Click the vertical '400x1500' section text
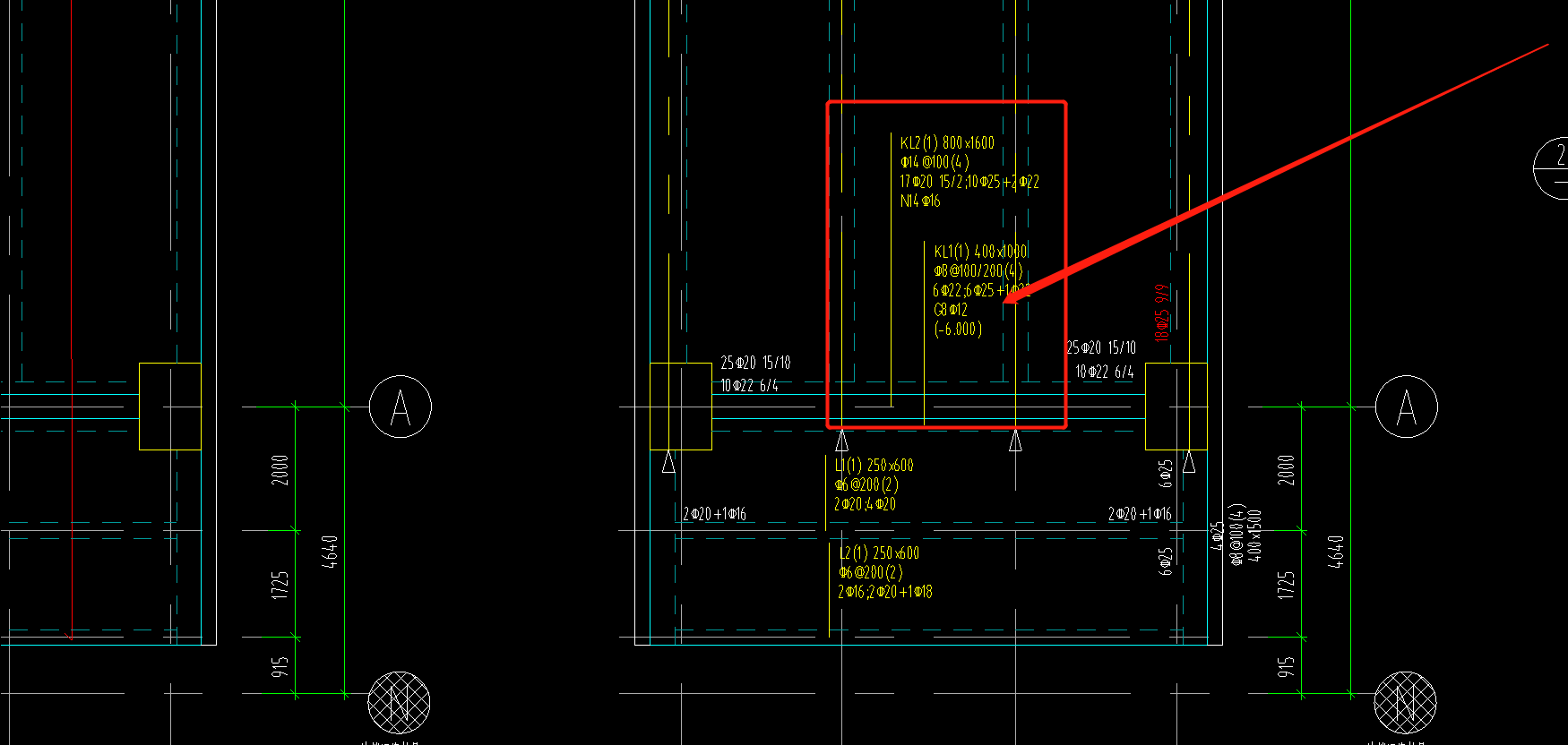This screenshot has width=1568, height=745. pyautogui.click(x=1255, y=535)
